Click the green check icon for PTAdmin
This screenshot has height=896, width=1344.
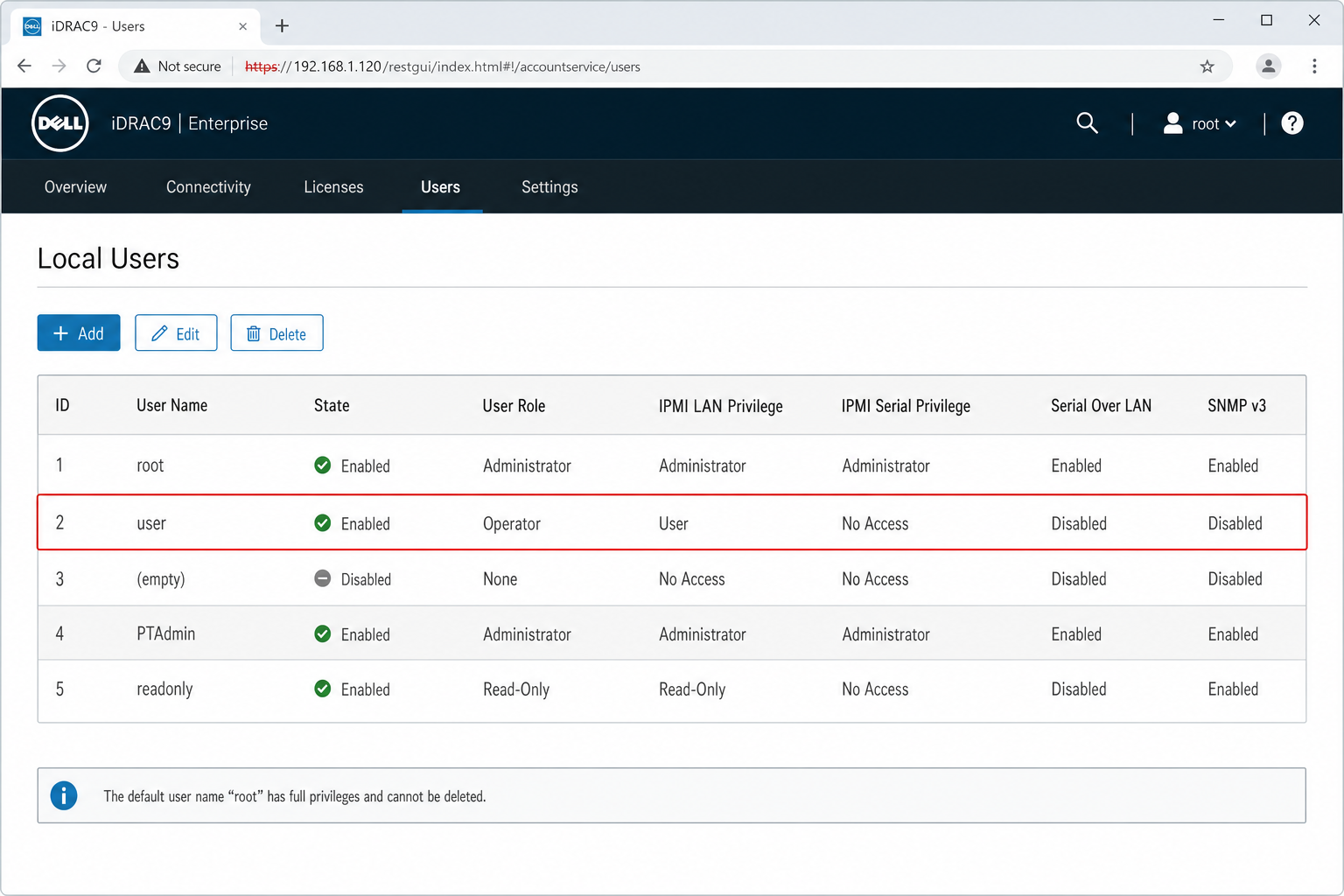click(x=323, y=633)
